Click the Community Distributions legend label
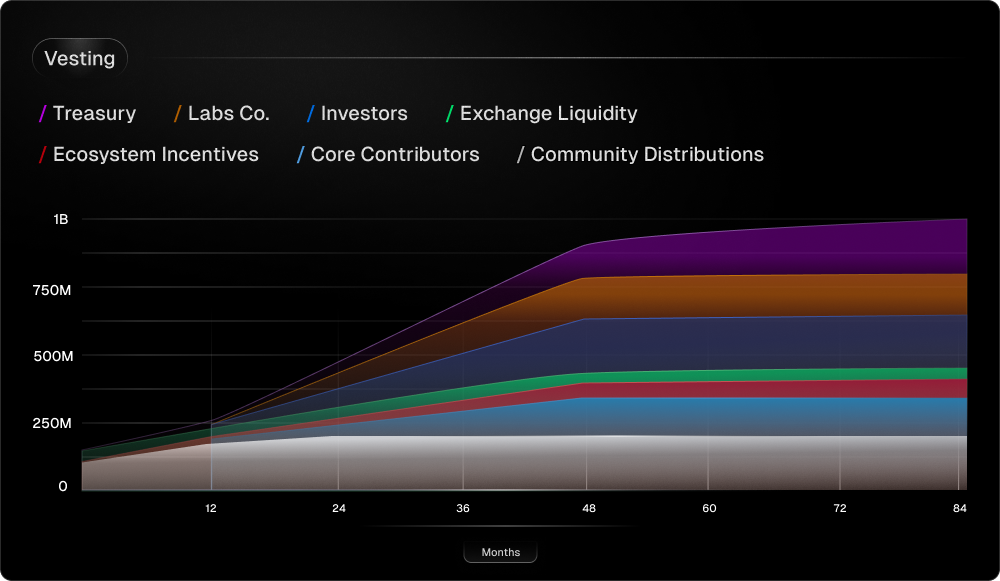This screenshot has width=1000, height=581. [x=640, y=155]
